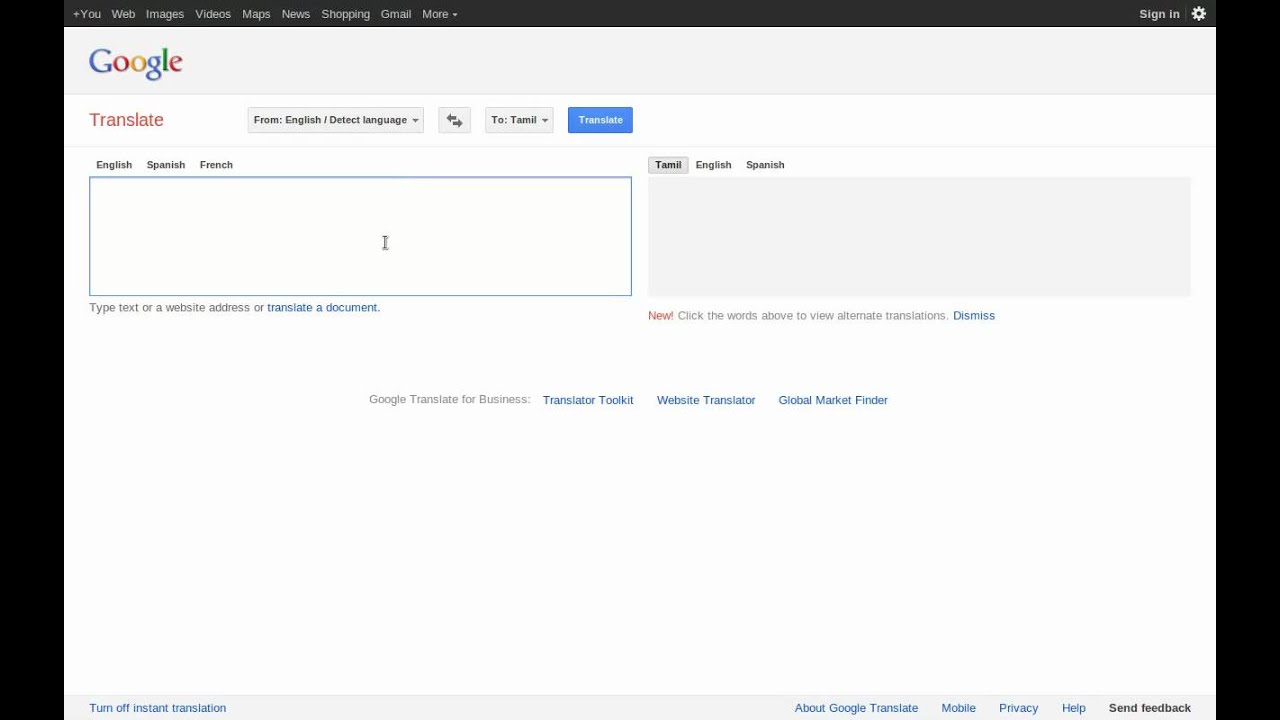Click the swap languages arrows icon
Viewport: 1280px width, 720px height.
click(x=454, y=120)
